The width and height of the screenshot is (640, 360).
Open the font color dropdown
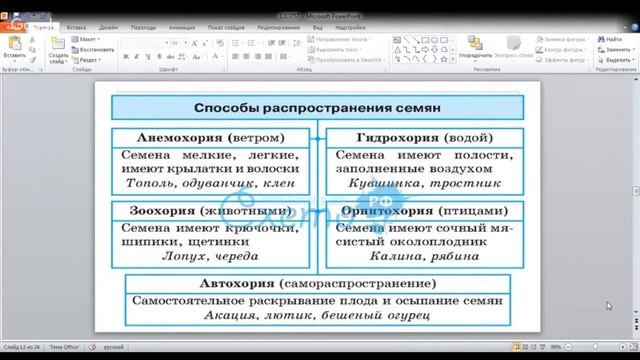click(x=222, y=57)
